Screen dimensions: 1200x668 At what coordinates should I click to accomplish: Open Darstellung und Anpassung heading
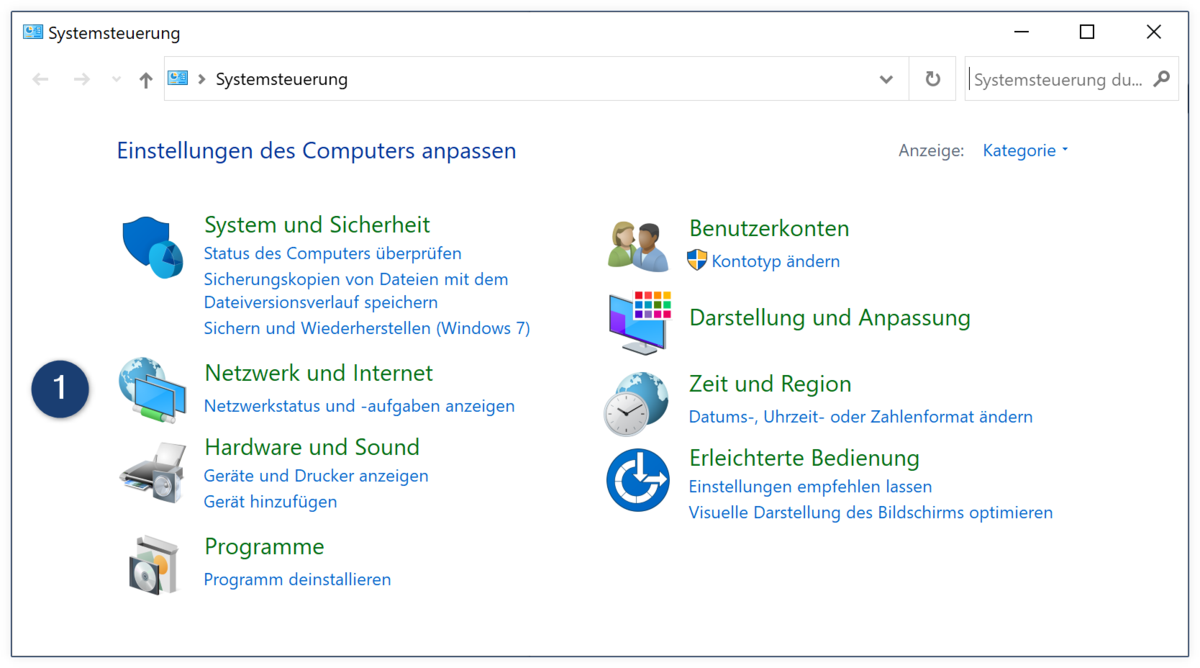(x=830, y=317)
